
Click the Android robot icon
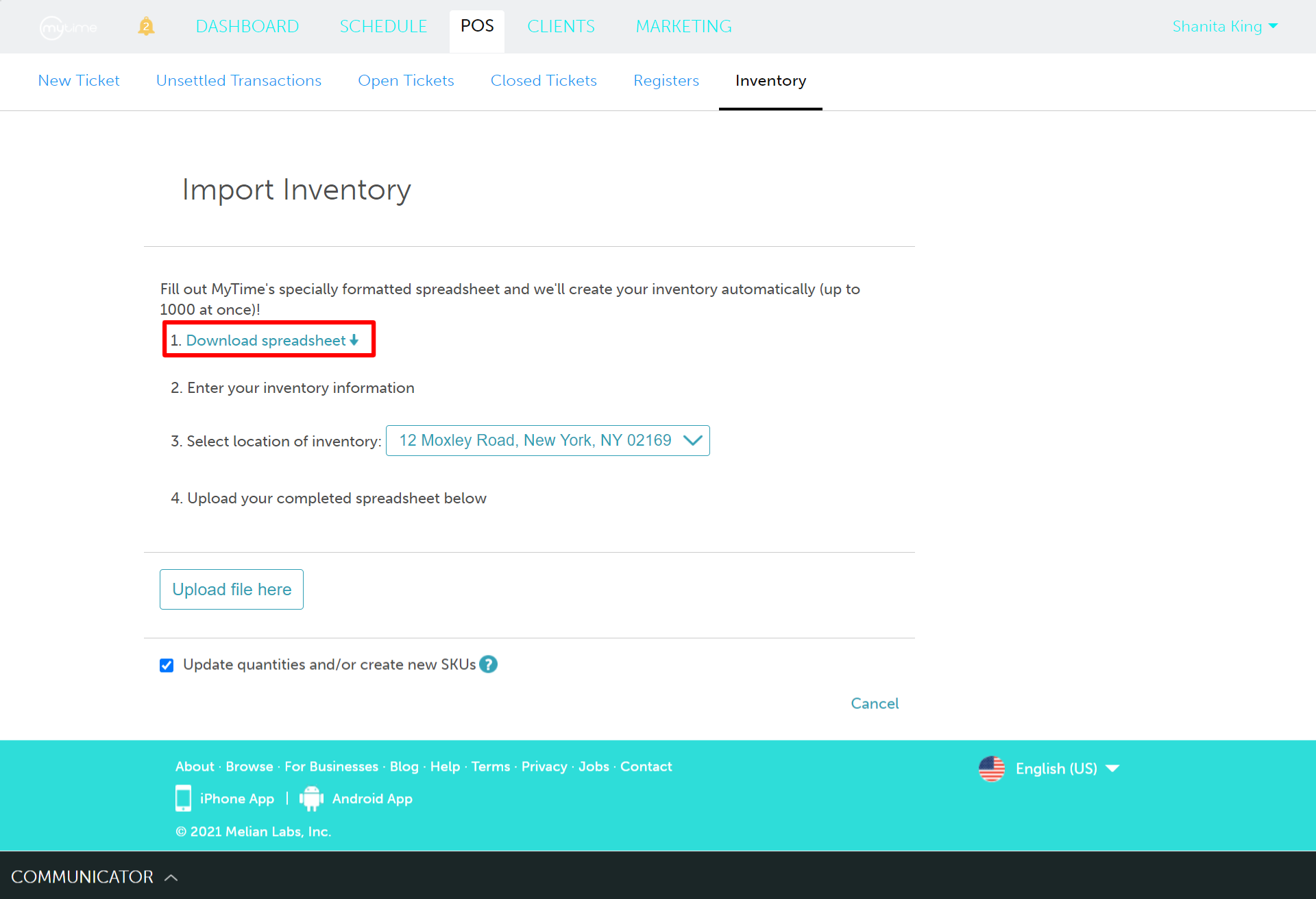(311, 798)
